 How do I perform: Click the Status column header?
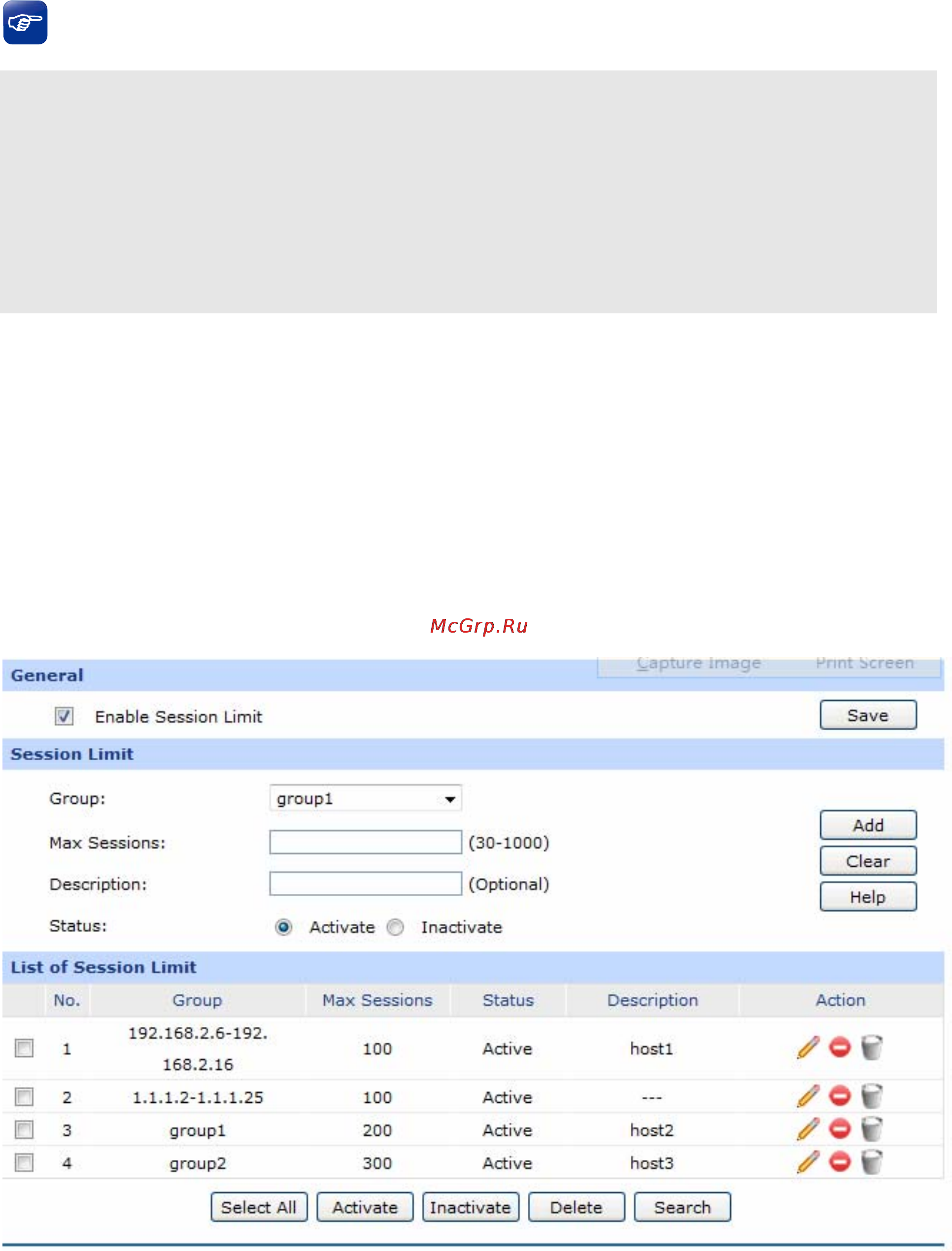coord(508,1000)
